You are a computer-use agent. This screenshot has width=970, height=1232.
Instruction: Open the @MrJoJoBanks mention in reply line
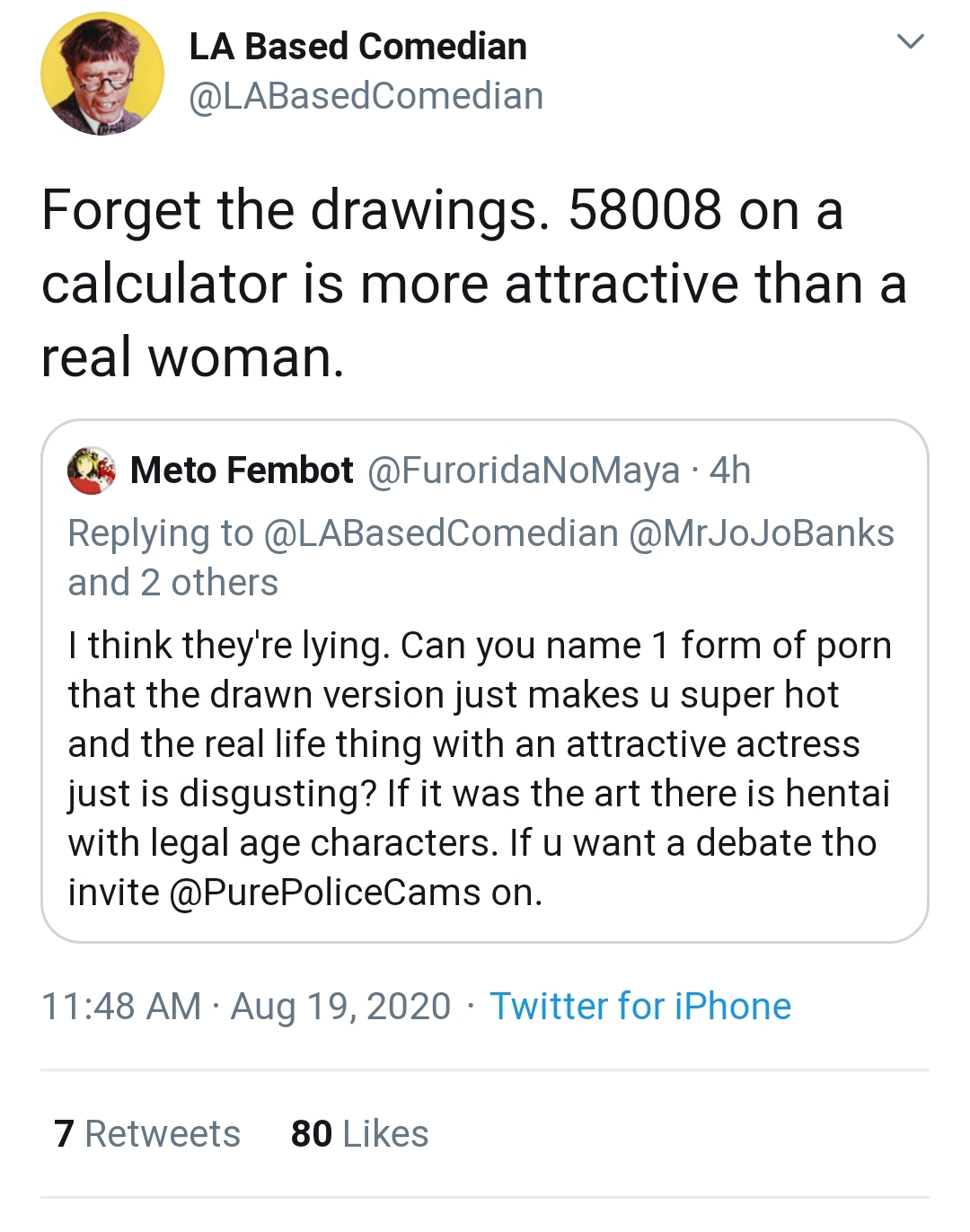[x=762, y=533]
